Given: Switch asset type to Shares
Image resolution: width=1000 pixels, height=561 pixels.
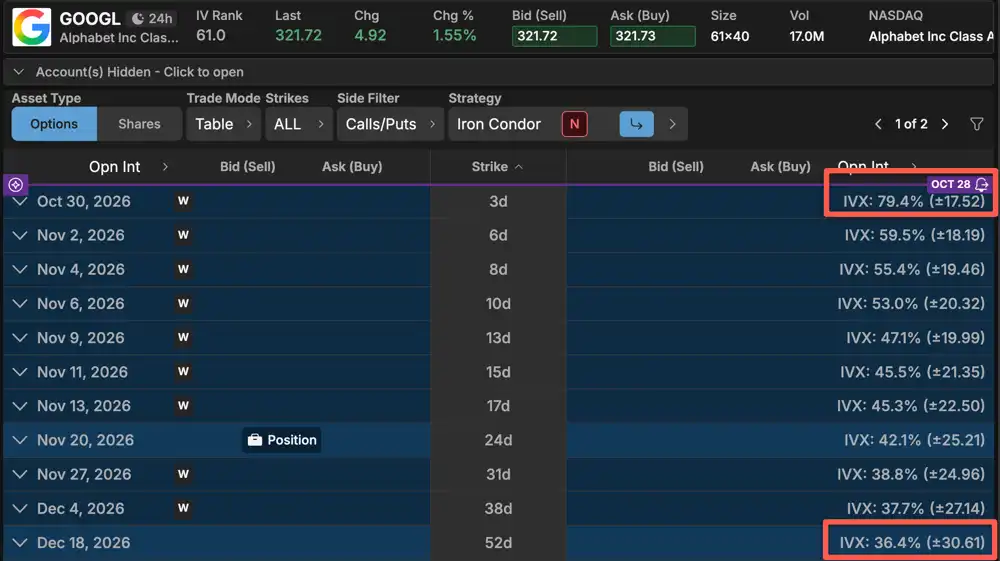Looking at the screenshot, I should coord(139,124).
